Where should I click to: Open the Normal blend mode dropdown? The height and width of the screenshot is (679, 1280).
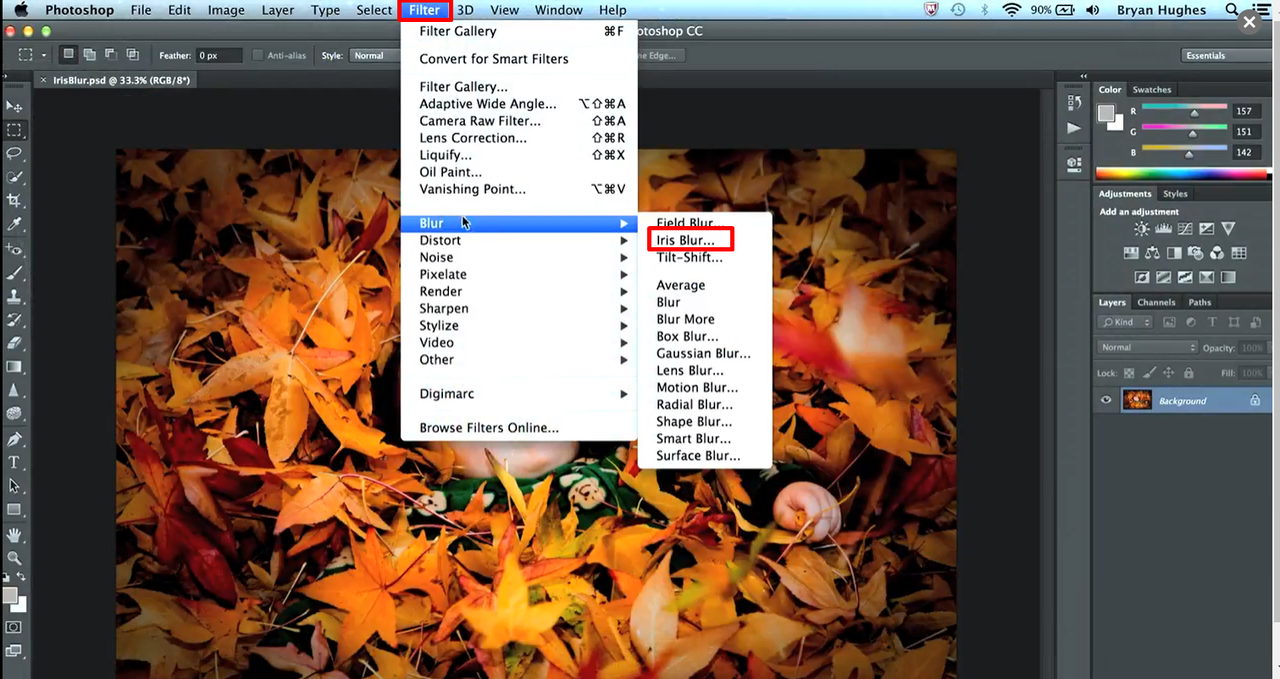click(x=1146, y=347)
